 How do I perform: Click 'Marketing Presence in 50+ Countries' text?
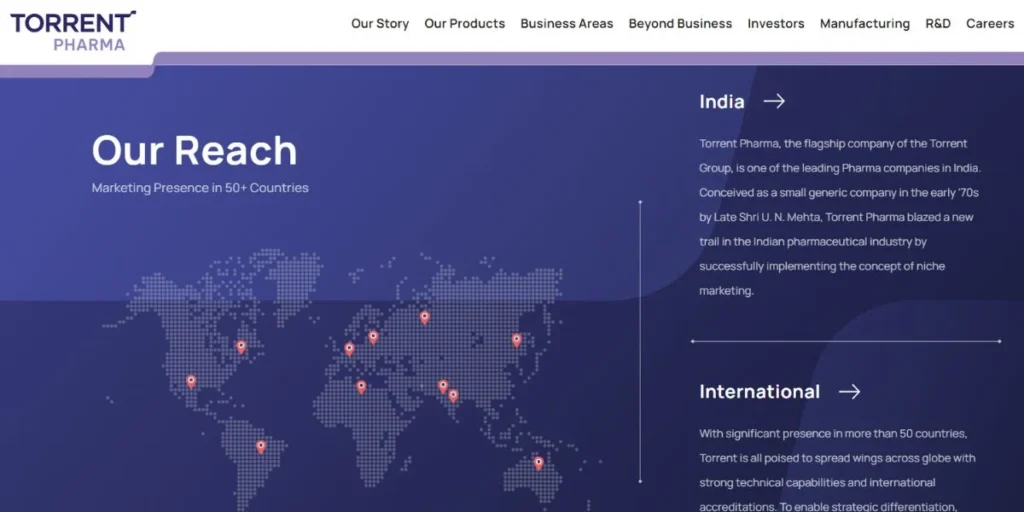point(200,188)
